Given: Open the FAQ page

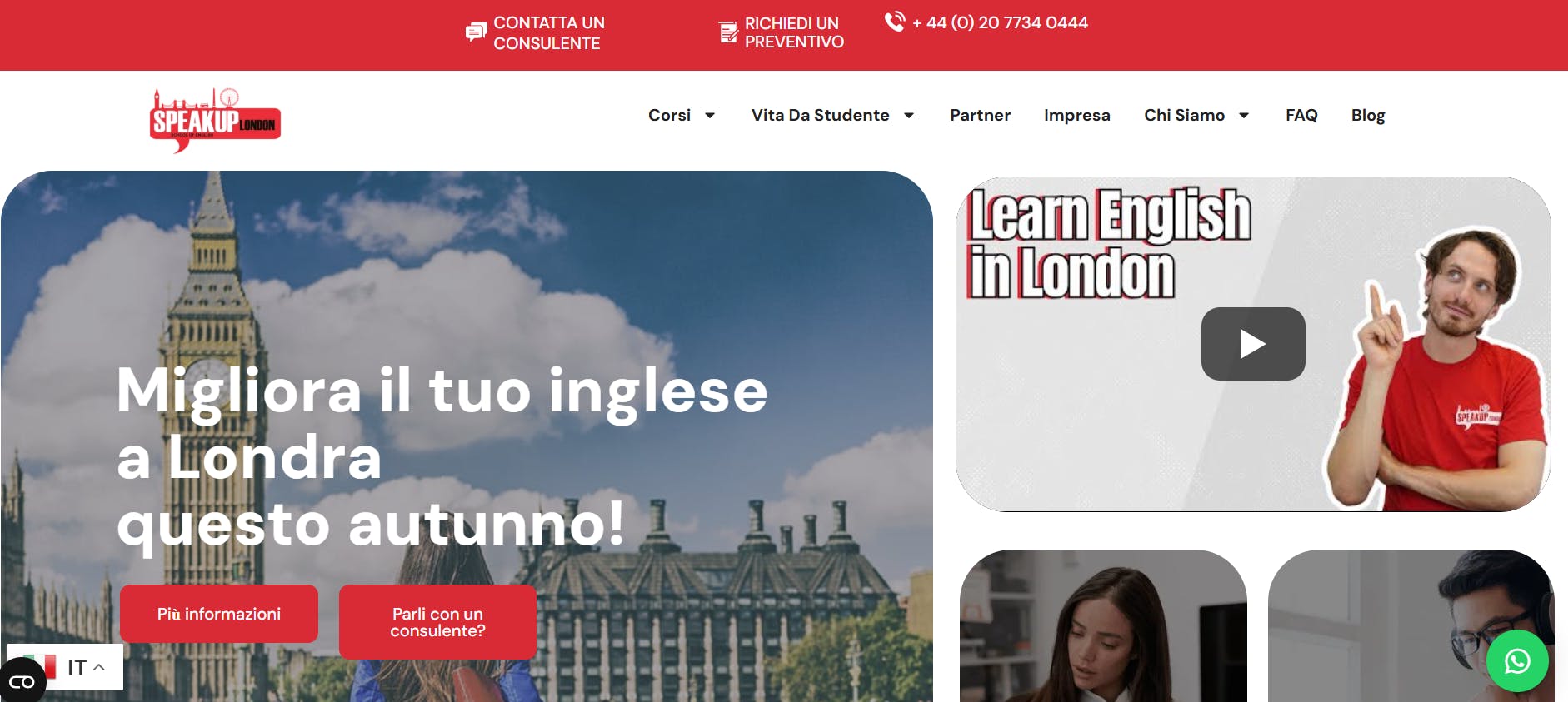Looking at the screenshot, I should tap(1301, 115).
